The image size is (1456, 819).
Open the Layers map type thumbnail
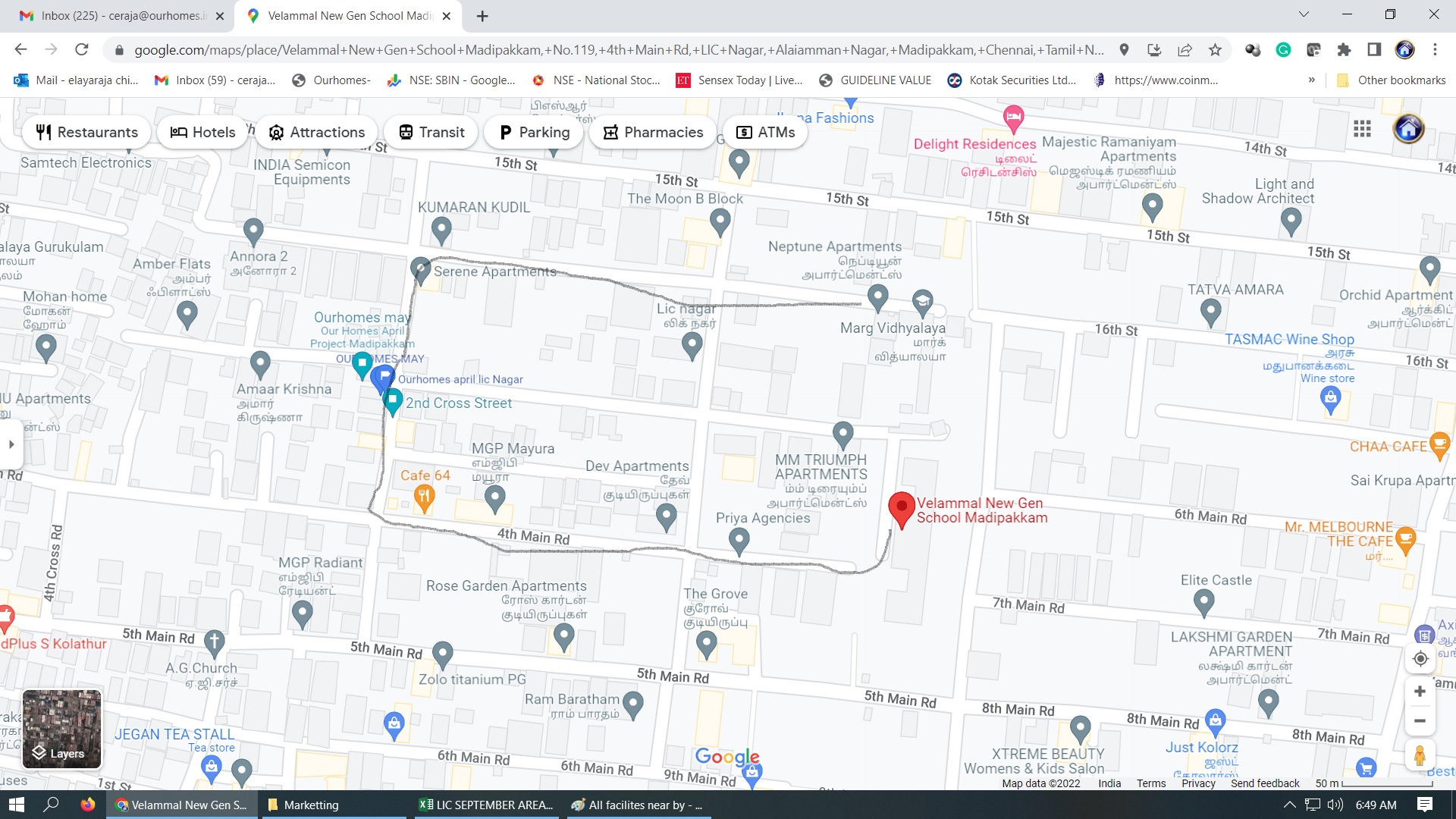pos(61,729)
